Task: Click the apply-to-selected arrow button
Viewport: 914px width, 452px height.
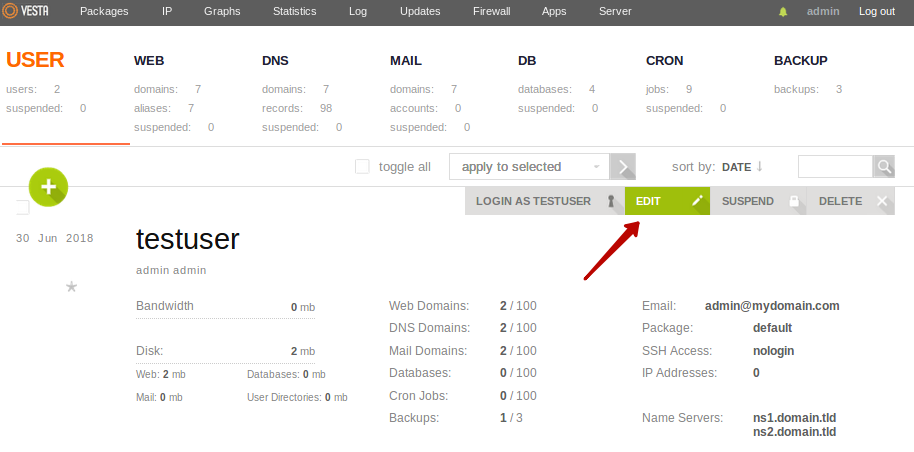Action: pos(624,167)
